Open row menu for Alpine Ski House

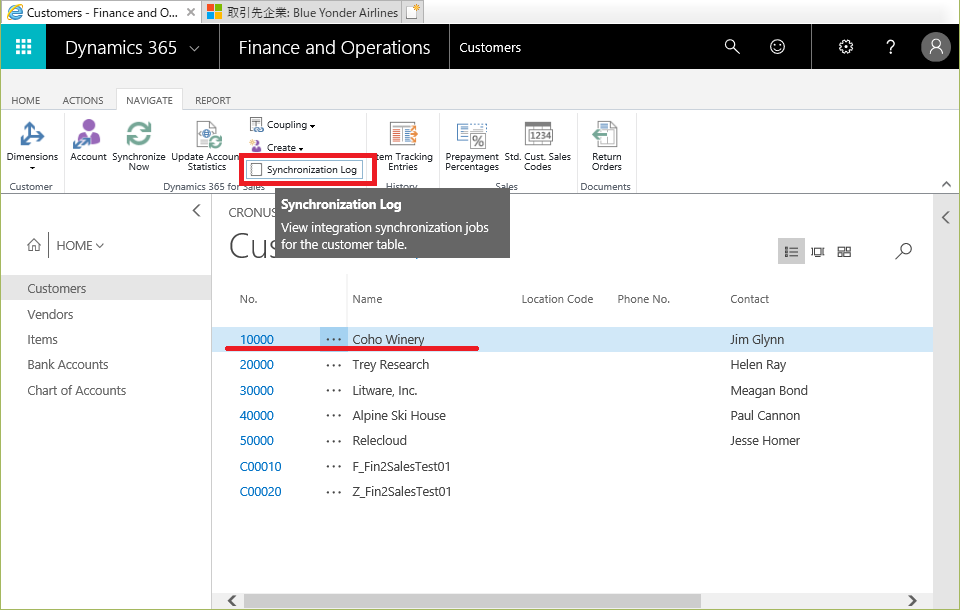[x=334, y=416]
